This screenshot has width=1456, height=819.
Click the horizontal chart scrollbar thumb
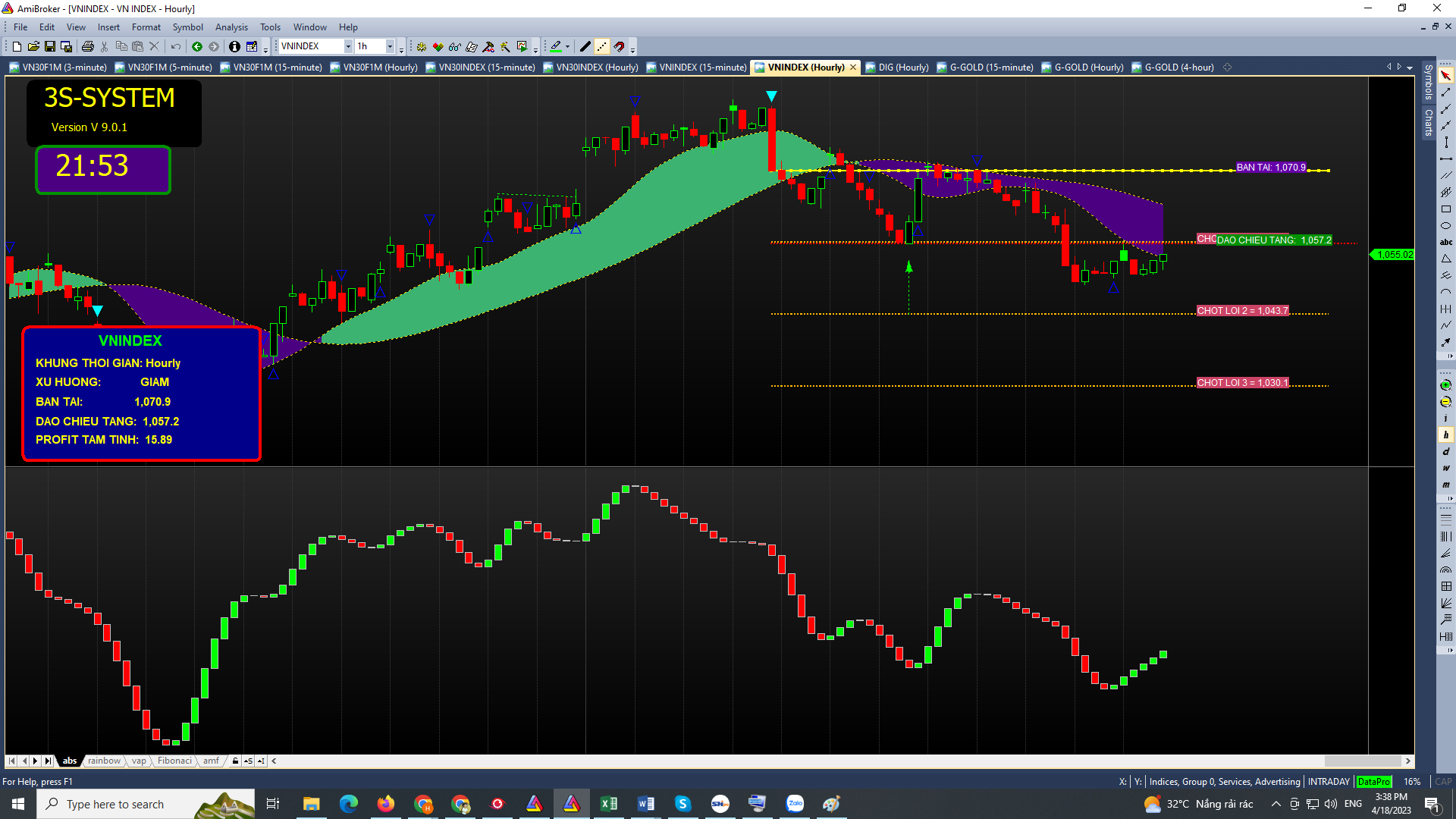pos(1362,761)
